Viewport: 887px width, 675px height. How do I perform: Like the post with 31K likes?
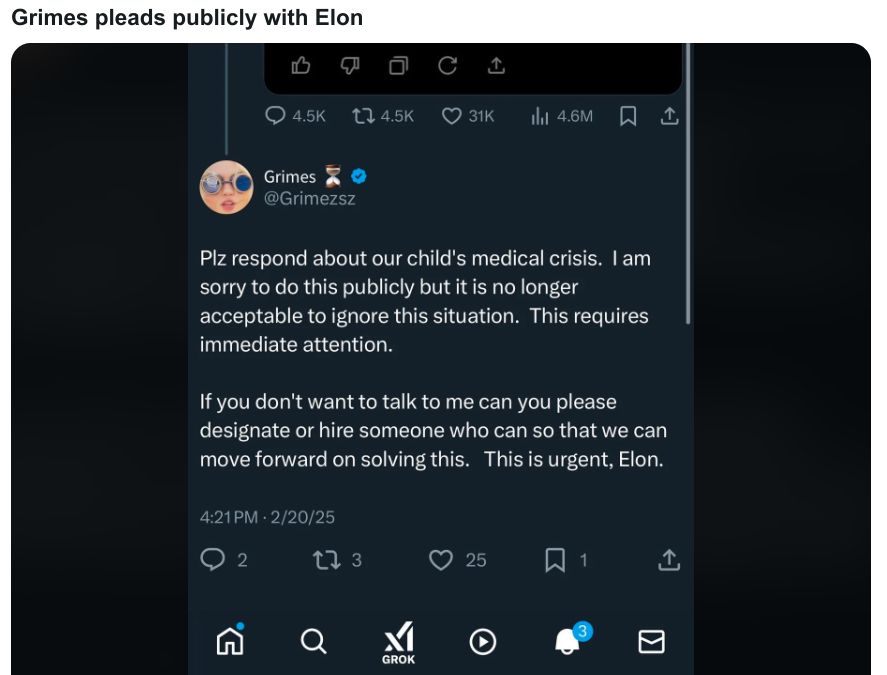coord(468,116)
